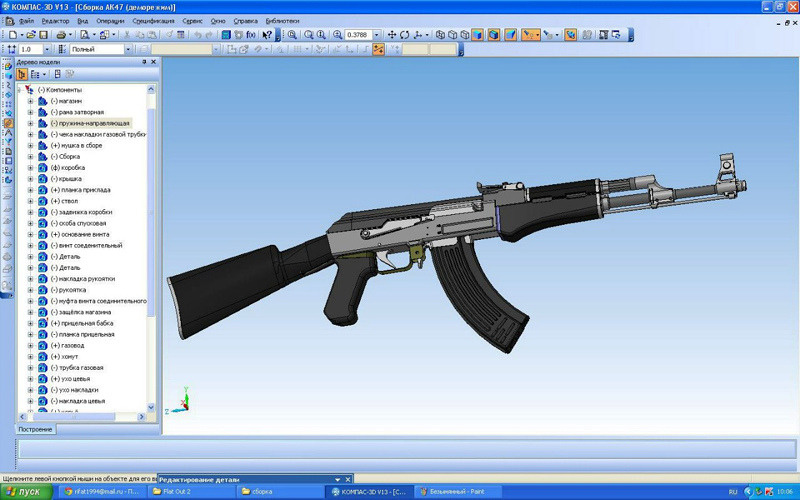Open the Спецификация menu
Viewport: 800px width, 500px height.
click(154, 21)
